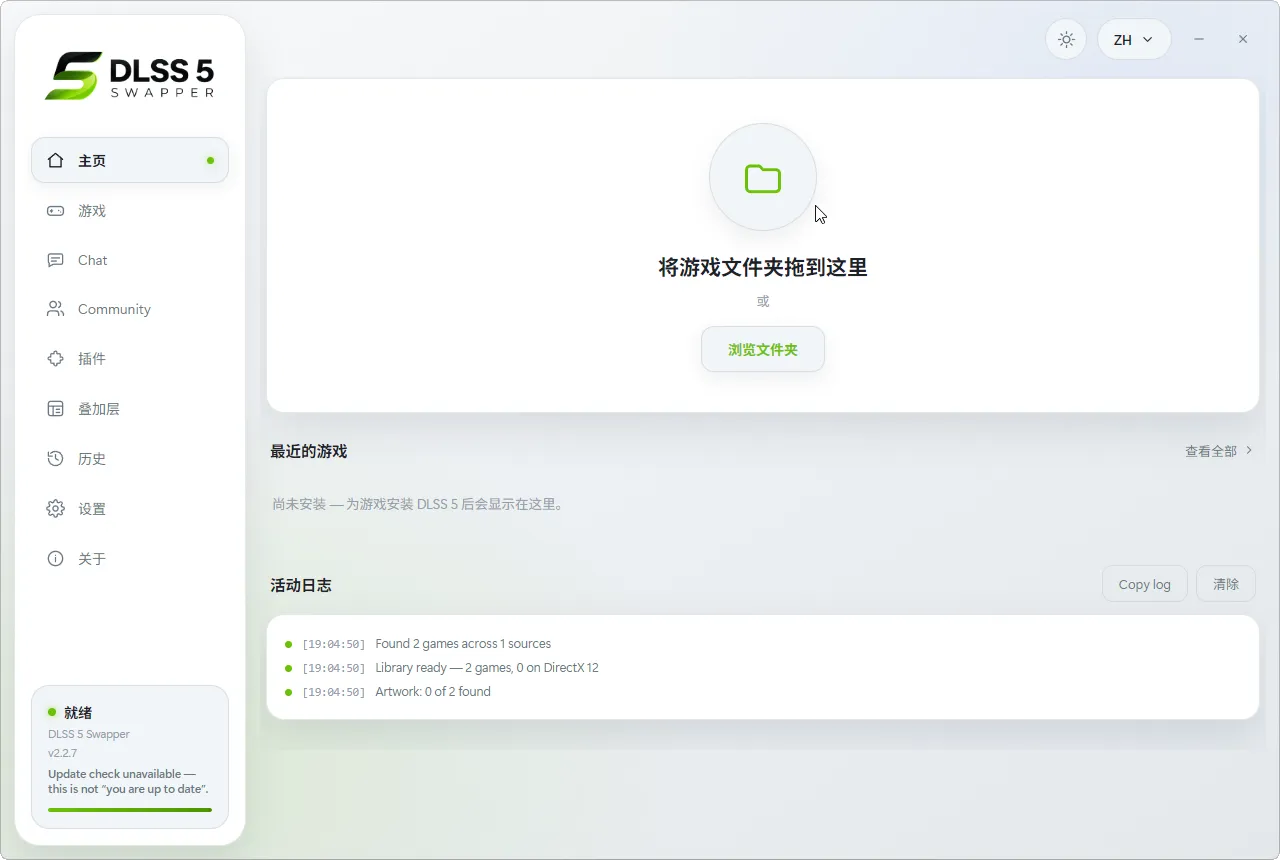Open the 关于 page
The image size is (1280, 860).
tap(130, 559)
